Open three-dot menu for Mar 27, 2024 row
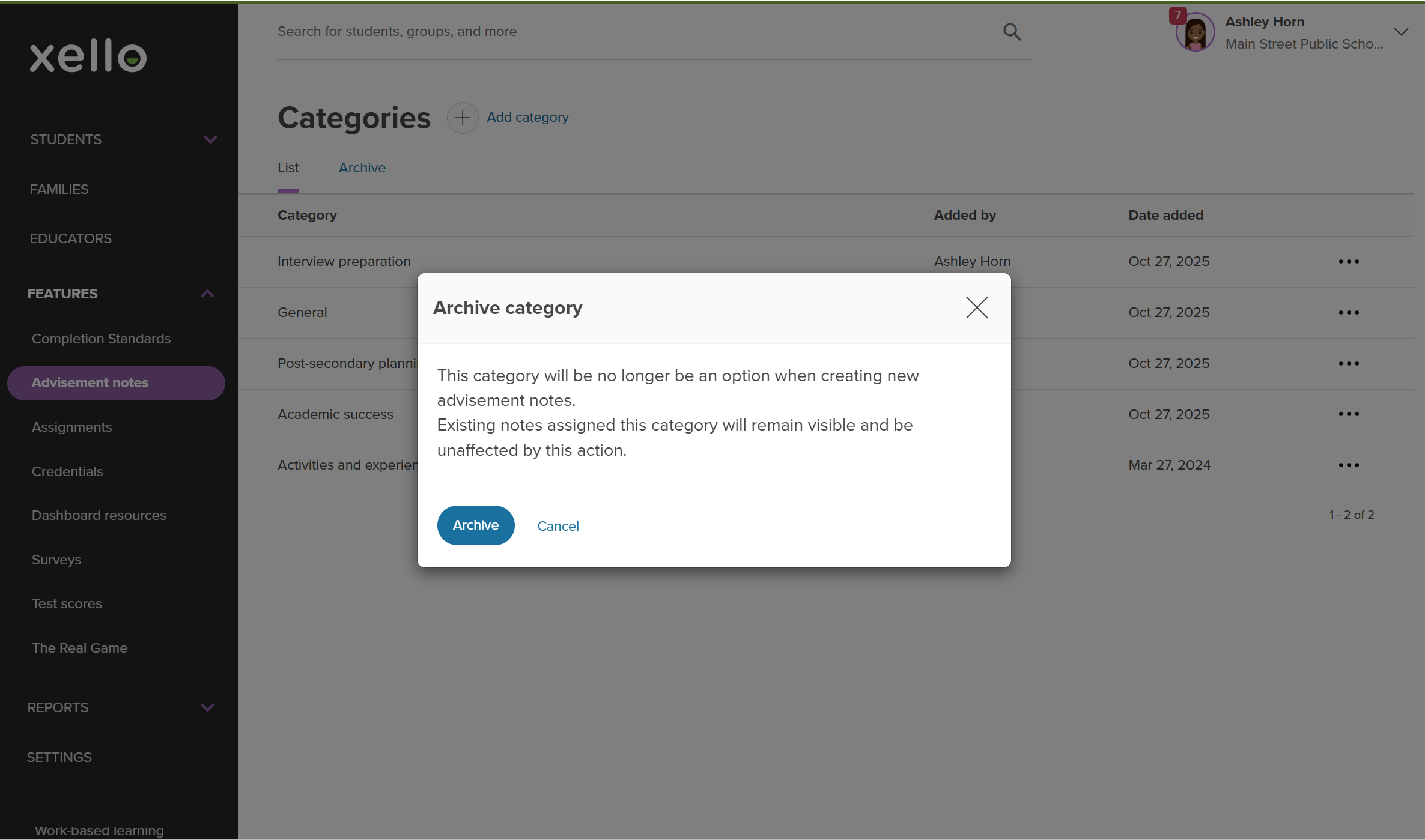The height and width of the screenshot is (840, 1425). (1348, 465)
